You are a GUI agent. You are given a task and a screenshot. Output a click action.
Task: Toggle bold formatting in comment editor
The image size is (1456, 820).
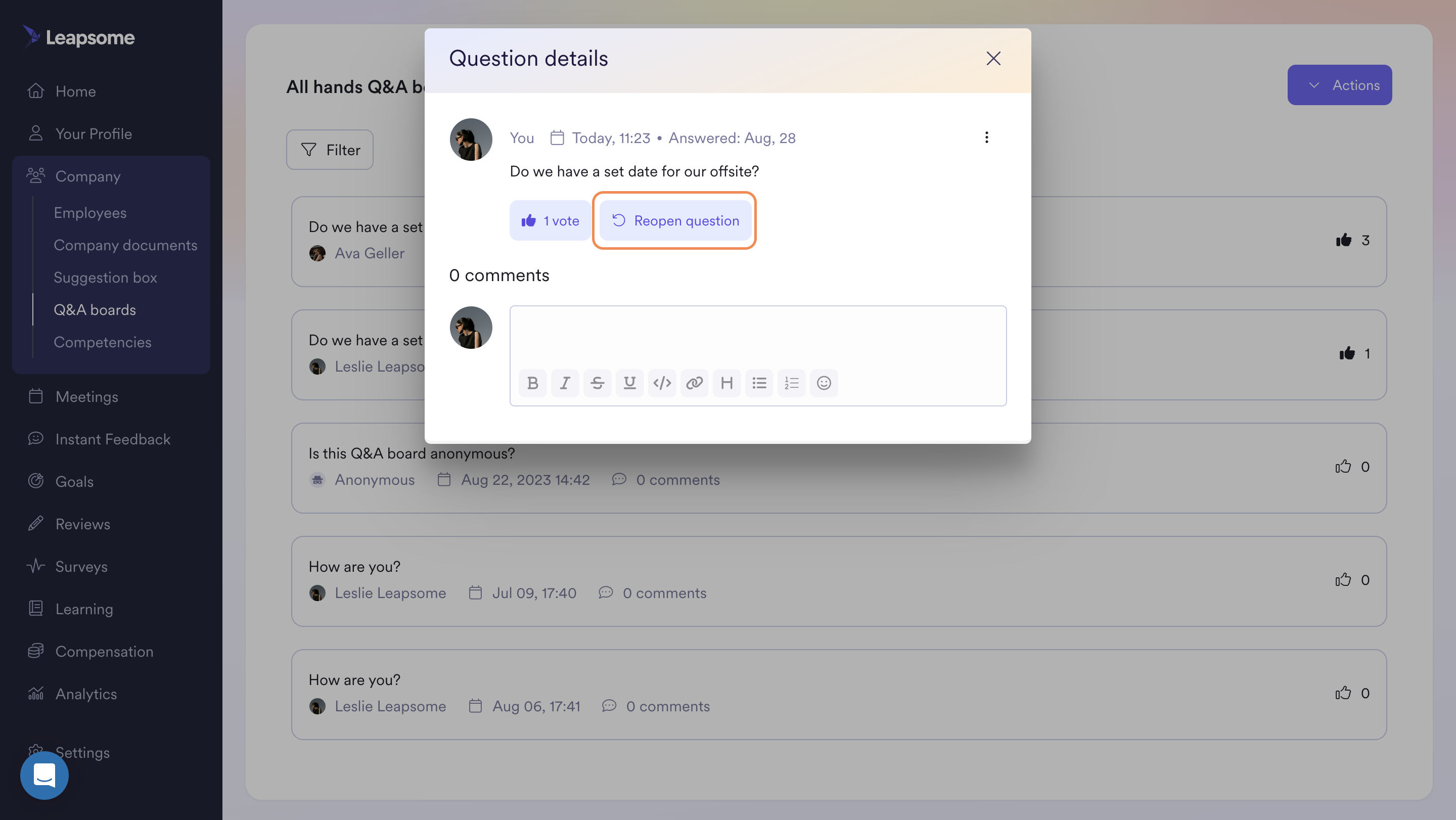coord(532,383)
